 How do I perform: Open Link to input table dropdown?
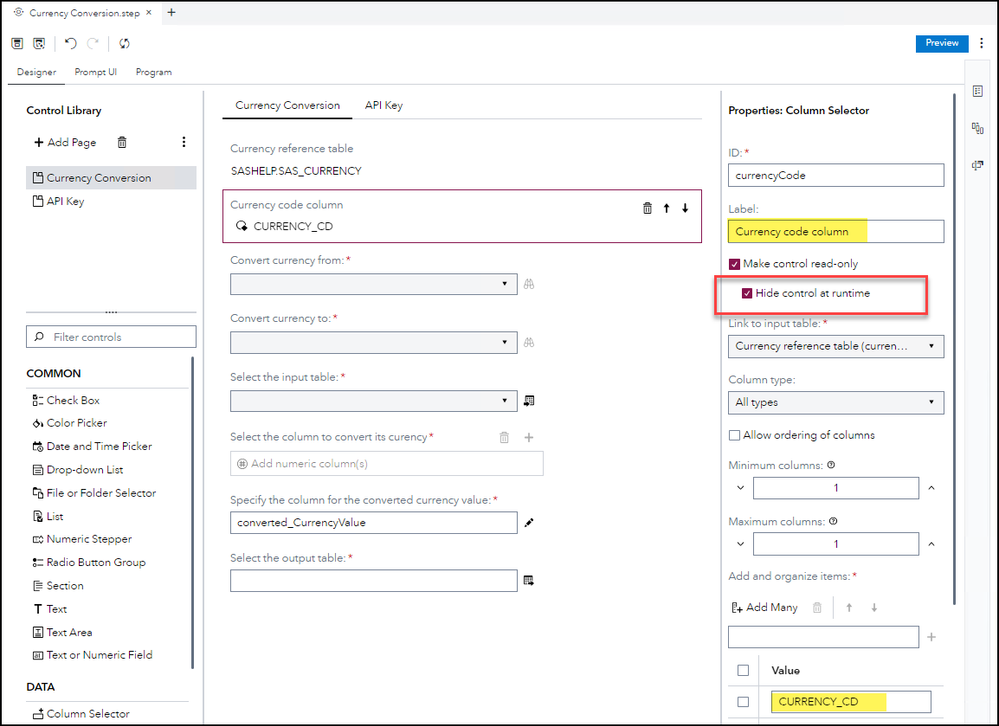[836, 346]
